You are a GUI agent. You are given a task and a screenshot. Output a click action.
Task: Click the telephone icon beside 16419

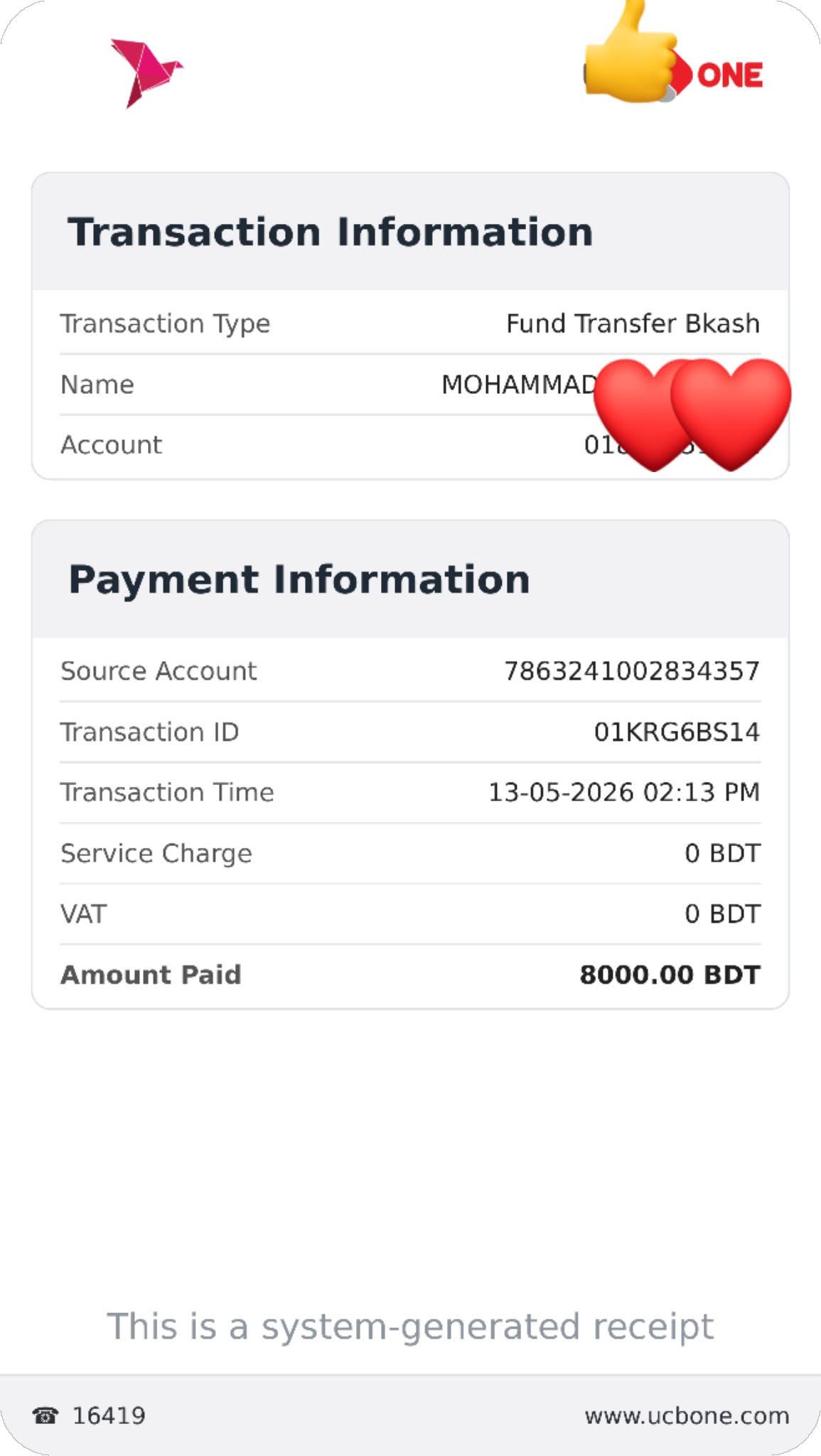(45, 1415)
